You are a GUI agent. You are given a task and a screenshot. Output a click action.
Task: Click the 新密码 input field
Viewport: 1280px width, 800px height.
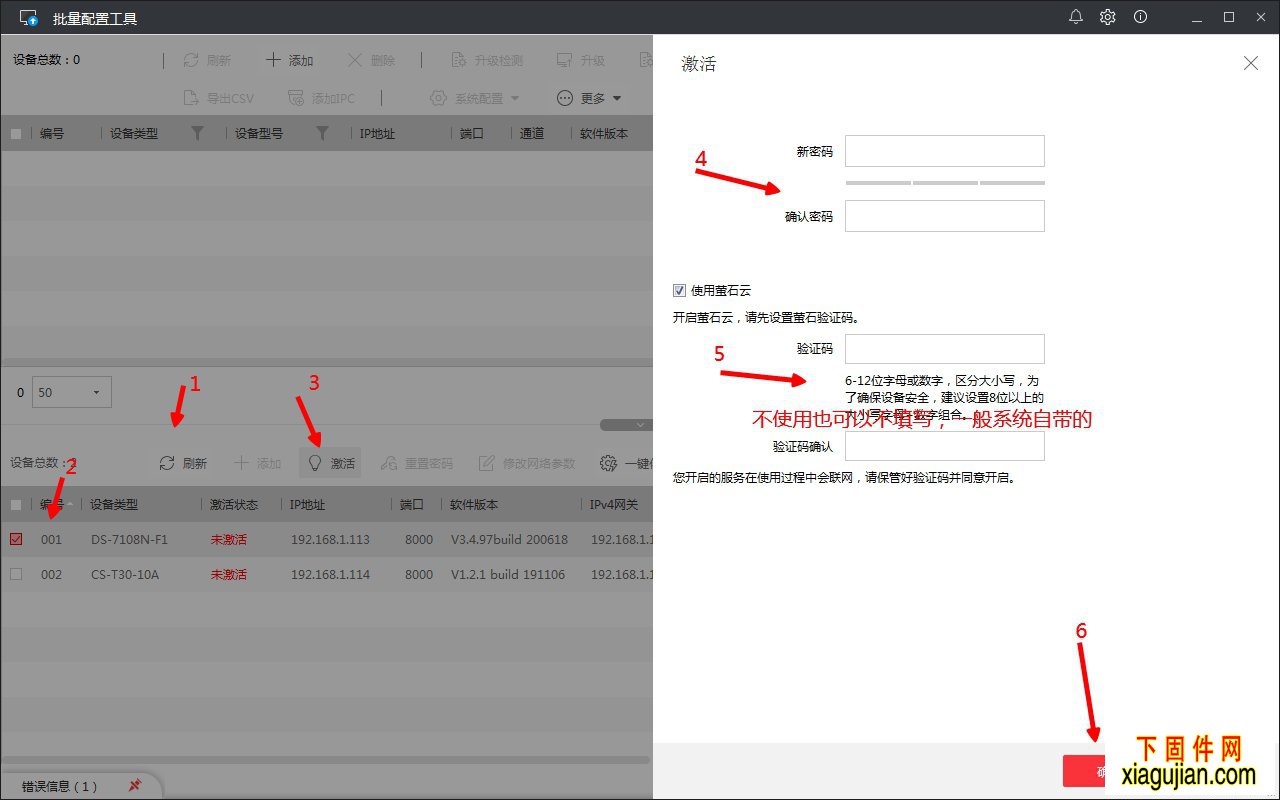point(945,151)
